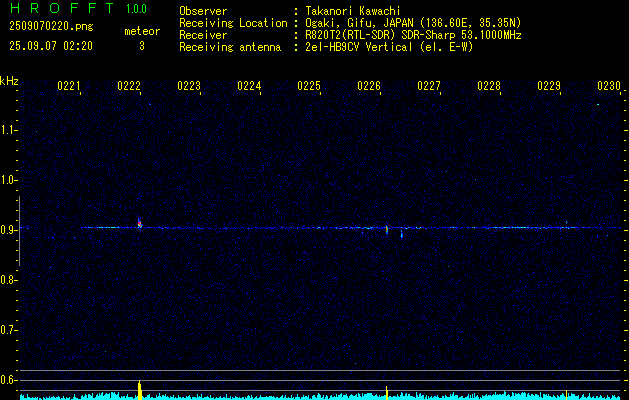The image size is (629, 400).
Task: Click the 0229 time axis label
Action: tap(549, 86)
